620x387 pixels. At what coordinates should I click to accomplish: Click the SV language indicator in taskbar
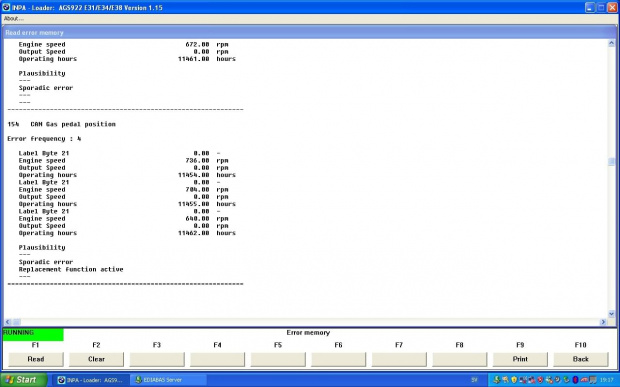474,380
